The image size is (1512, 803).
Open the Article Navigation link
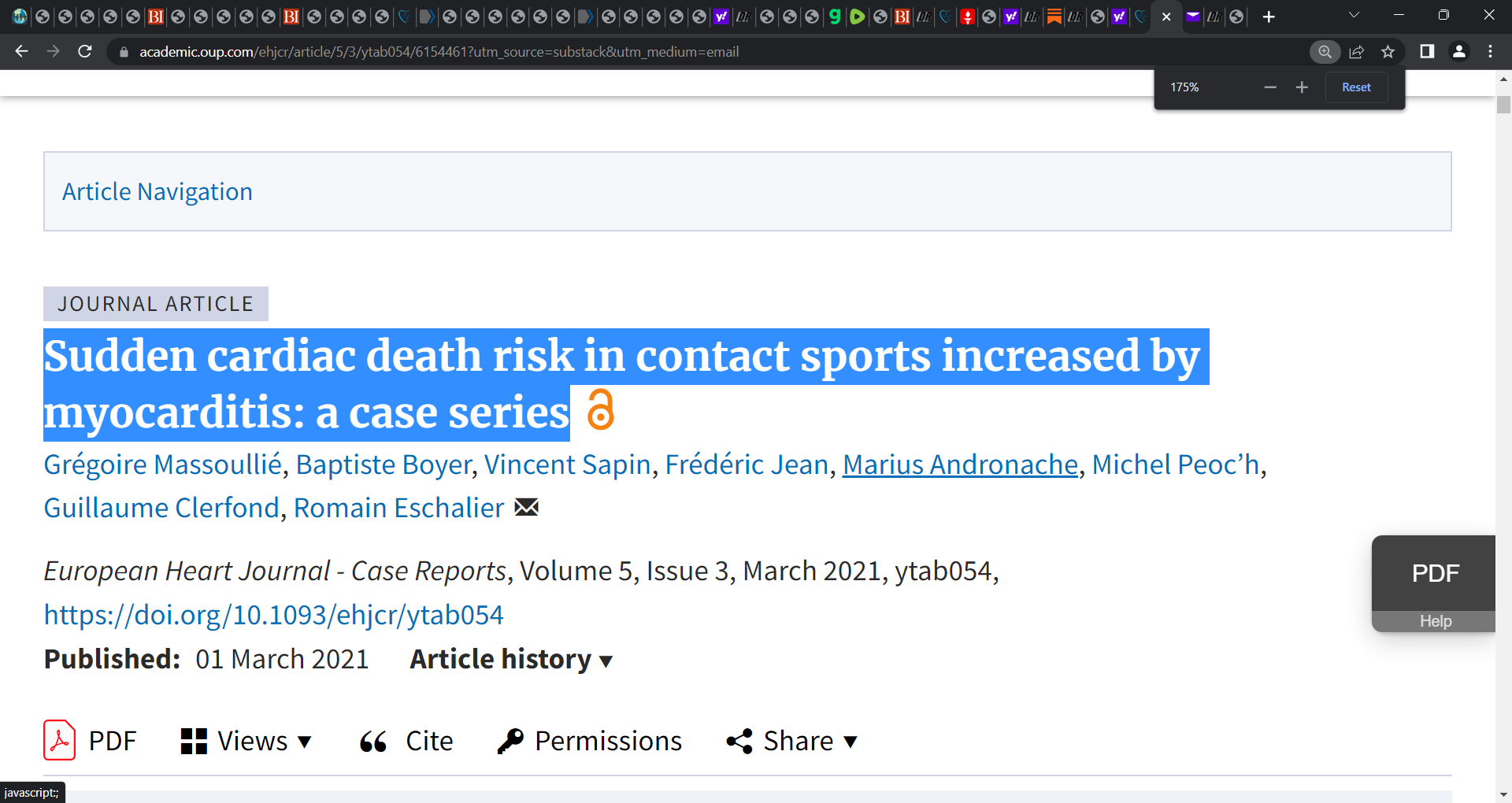(157, 191)
